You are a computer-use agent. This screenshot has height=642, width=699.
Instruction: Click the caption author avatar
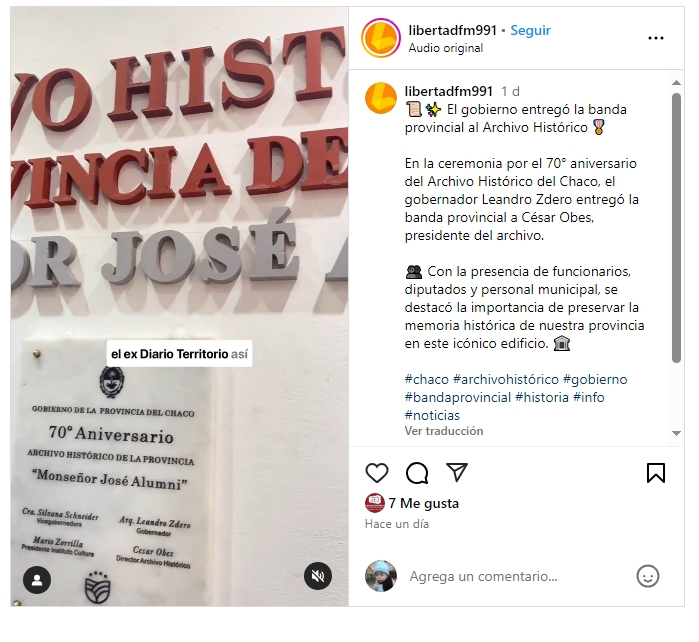(381, 98)
